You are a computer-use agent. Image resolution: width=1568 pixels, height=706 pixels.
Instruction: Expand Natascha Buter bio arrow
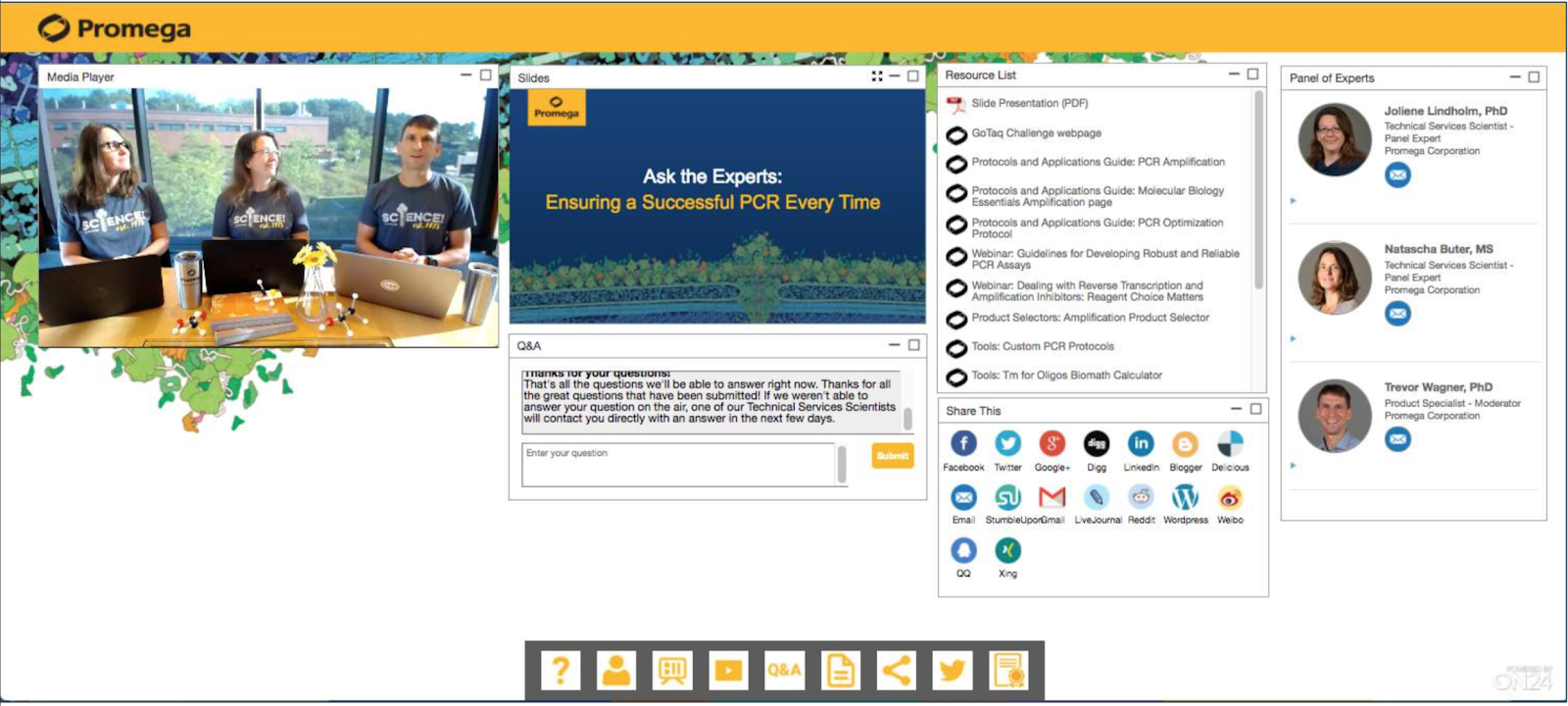pos(1294,339)
